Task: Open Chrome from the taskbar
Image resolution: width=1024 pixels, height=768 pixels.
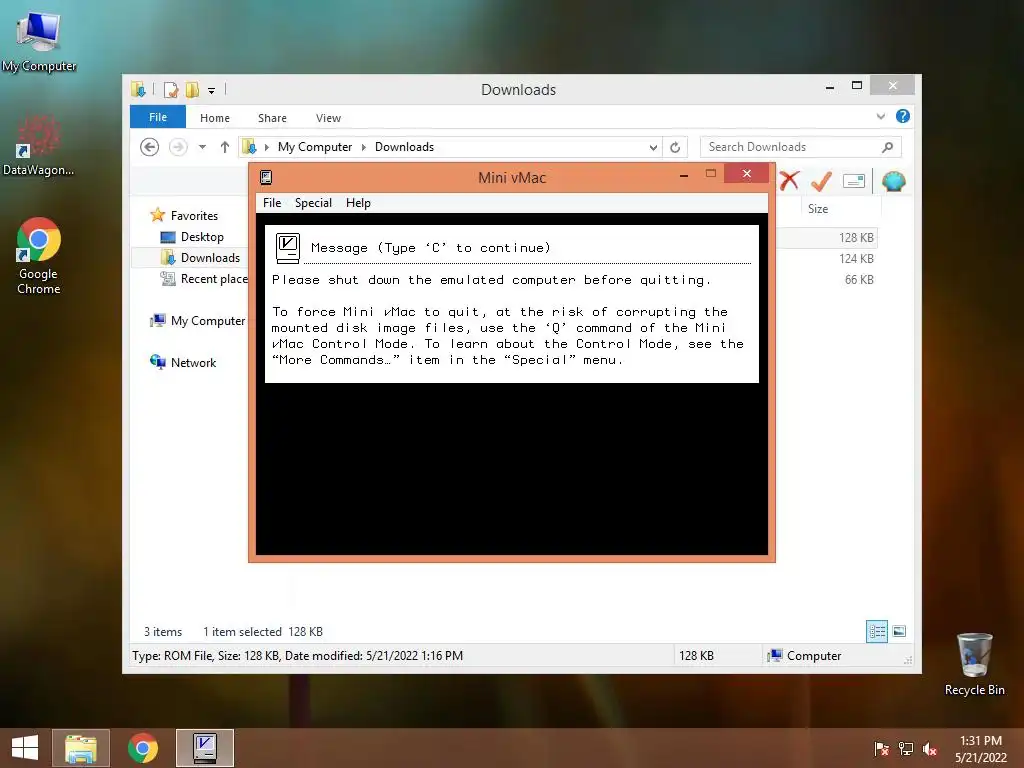Action: point(142,748)
